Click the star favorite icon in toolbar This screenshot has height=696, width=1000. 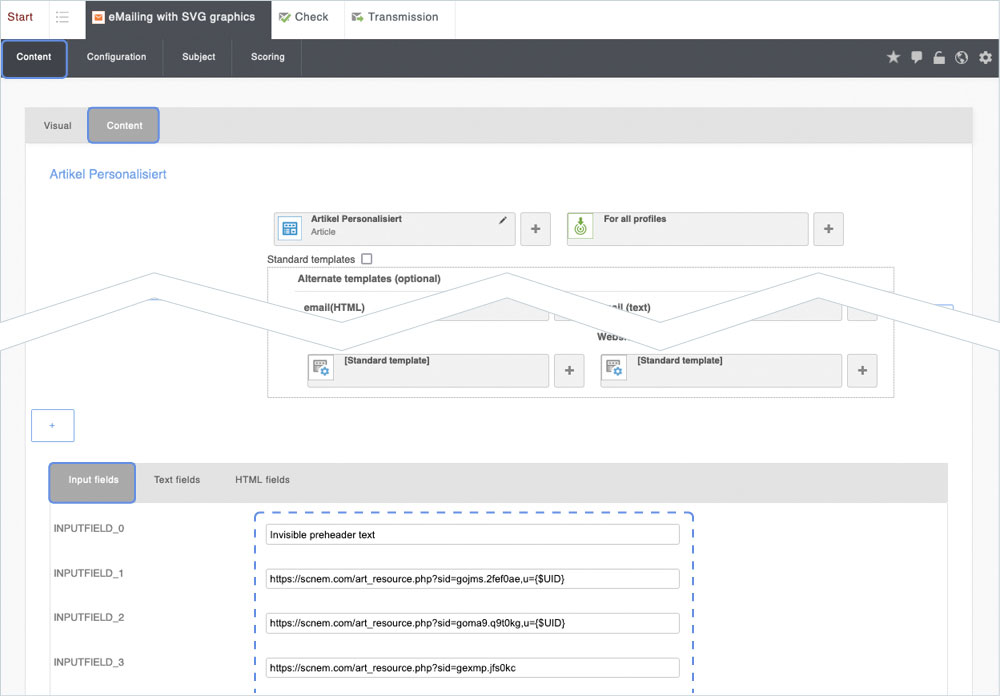(893, 58)
